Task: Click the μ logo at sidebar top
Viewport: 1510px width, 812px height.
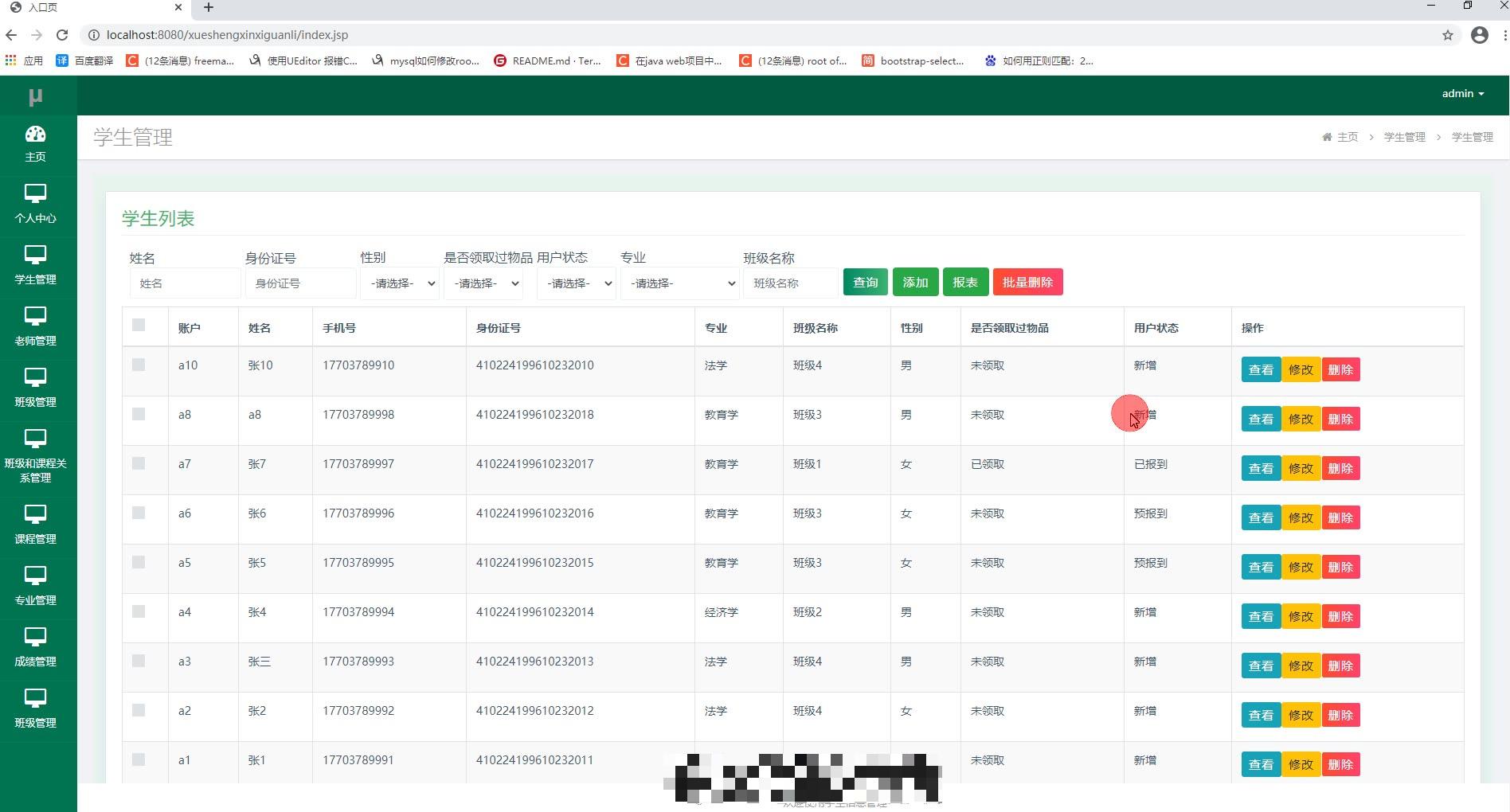Action: click(x=35, y=96)
